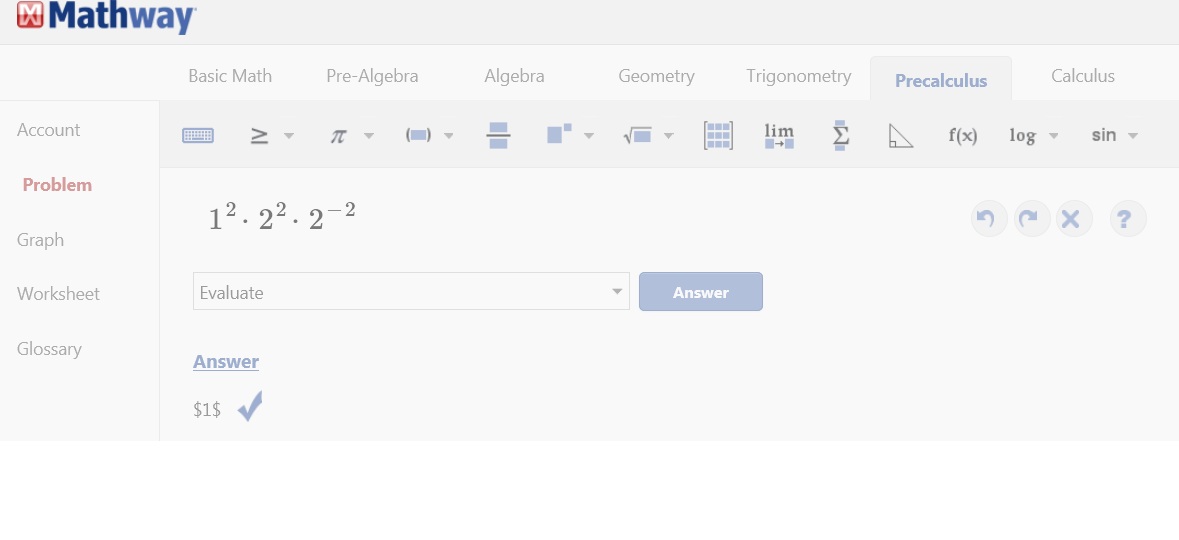
Task: Open the keyboard input icon
Action: pyautogui.click(x=198, y=135)
